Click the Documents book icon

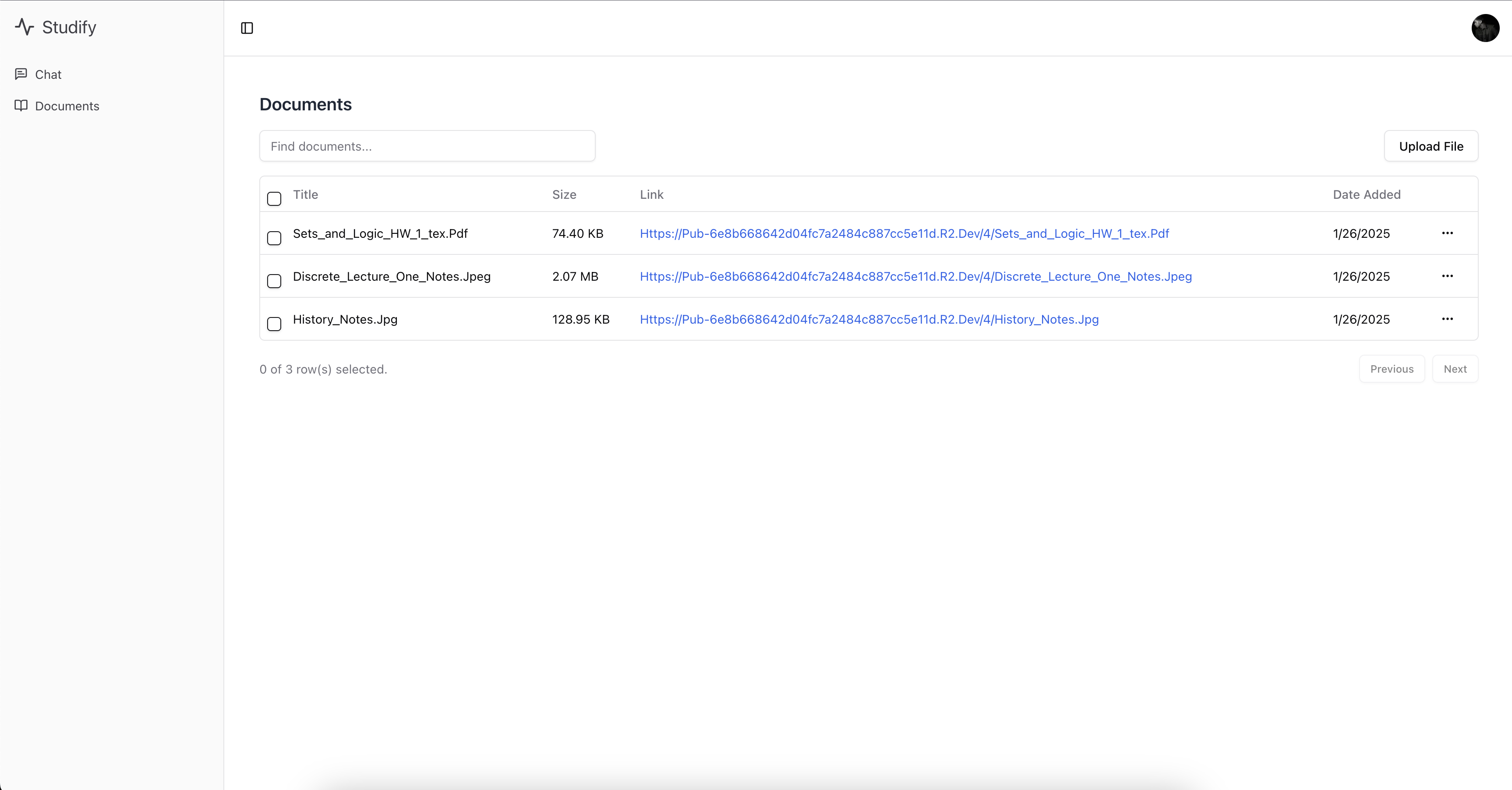pyautogui.click(x=21, y=106)
